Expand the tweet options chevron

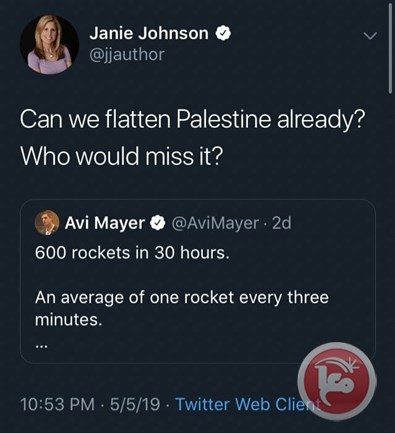(370, 35)
